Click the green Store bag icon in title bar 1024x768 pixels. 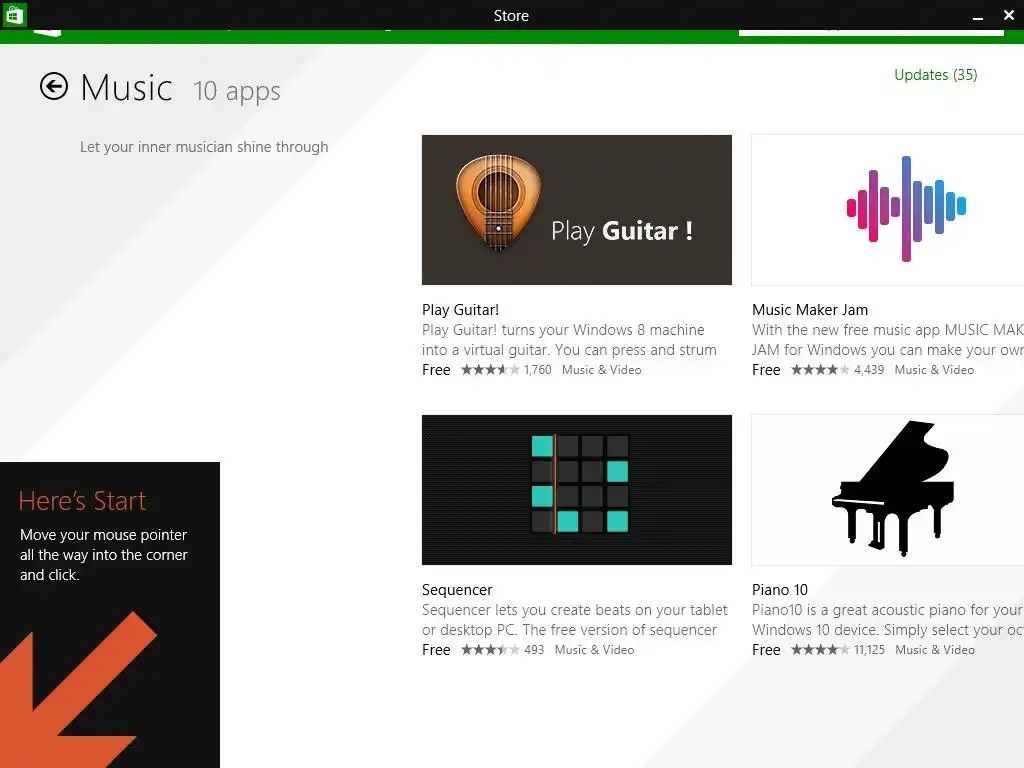pos(14,15)
